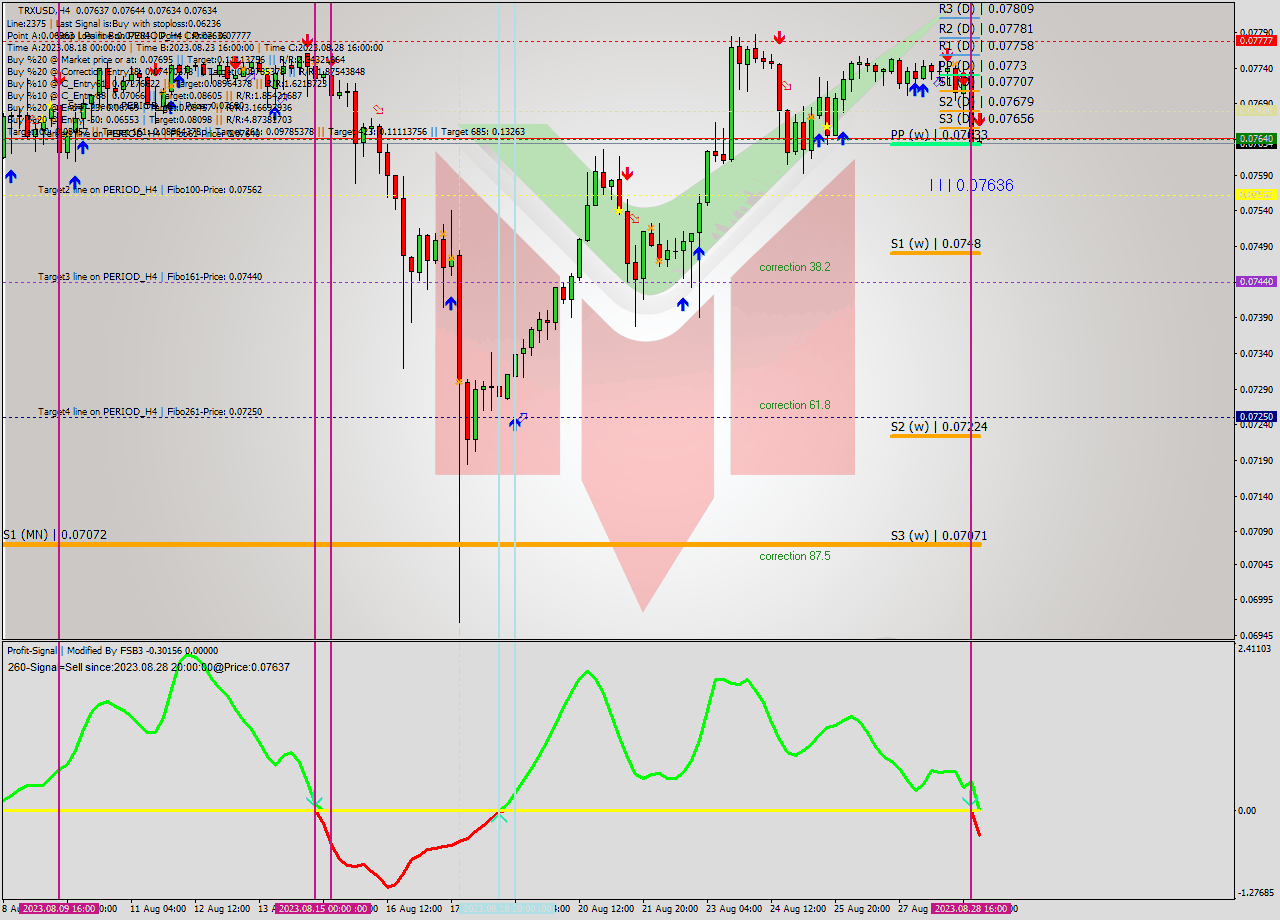
Task: Click 'Target4 line on PERIOD_H4' Fibo261 label
Action: [x=150, y=411]
